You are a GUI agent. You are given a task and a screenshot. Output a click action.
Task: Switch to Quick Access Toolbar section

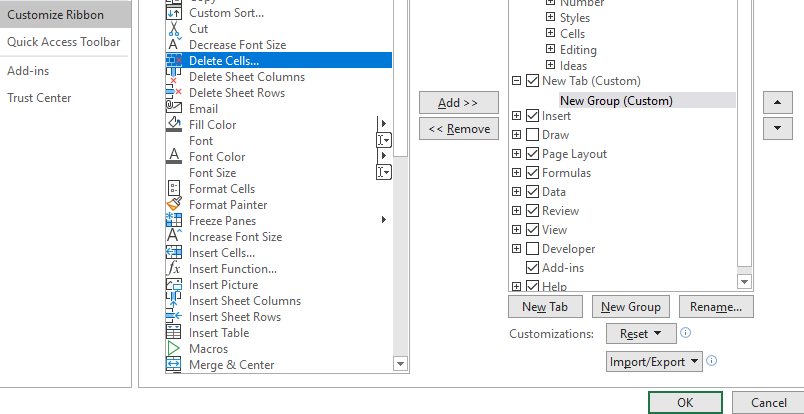pos(64,42)
